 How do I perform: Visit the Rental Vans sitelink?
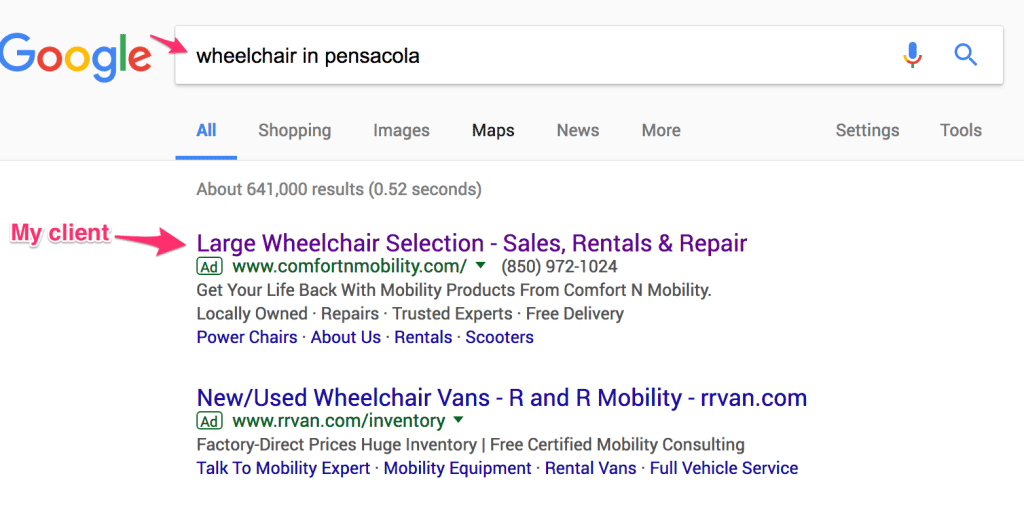click(590, 468)
